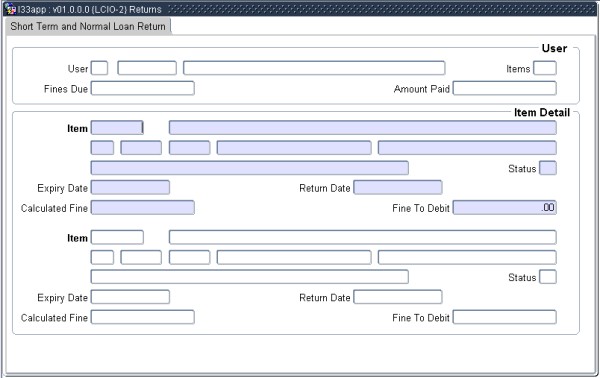Click the second Return Date field
600x378 pixels.
(398, 297)
